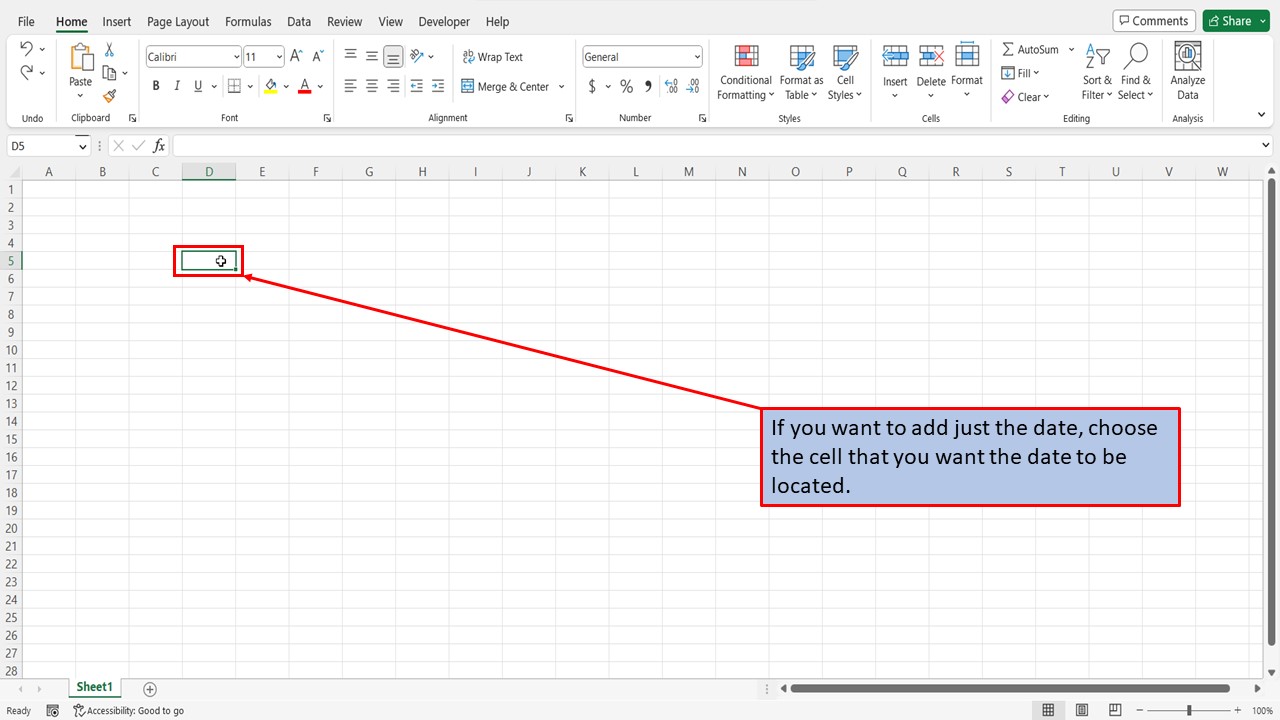Open Conditional Formatting

[745, 72]
